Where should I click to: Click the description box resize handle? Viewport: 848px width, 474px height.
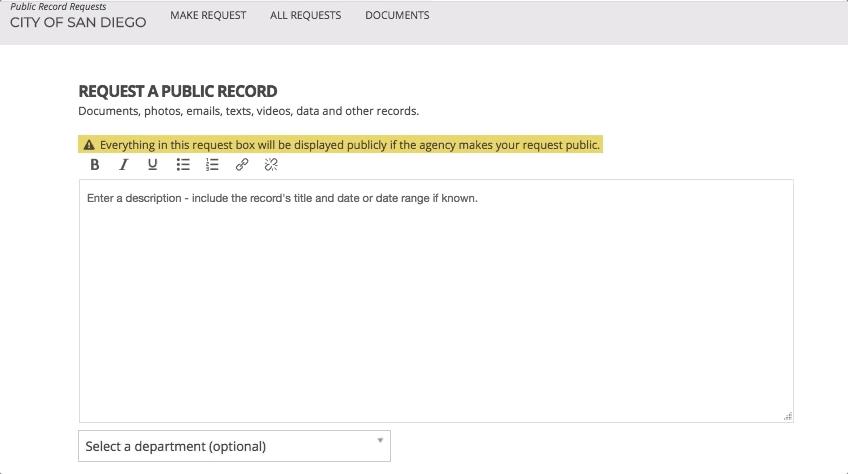click(788, 416)
